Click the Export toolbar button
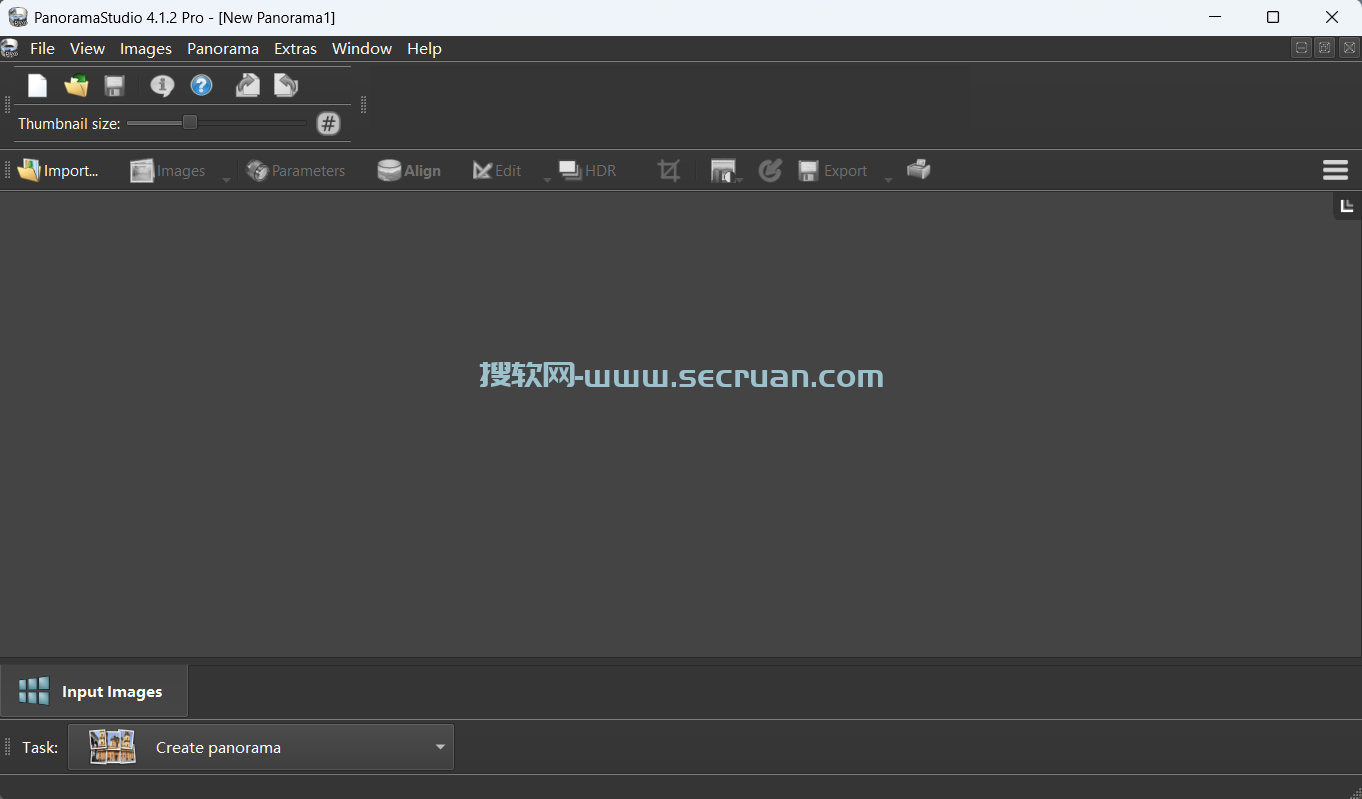This screenshot has height=799, width=1362. [x=833, y=171]
